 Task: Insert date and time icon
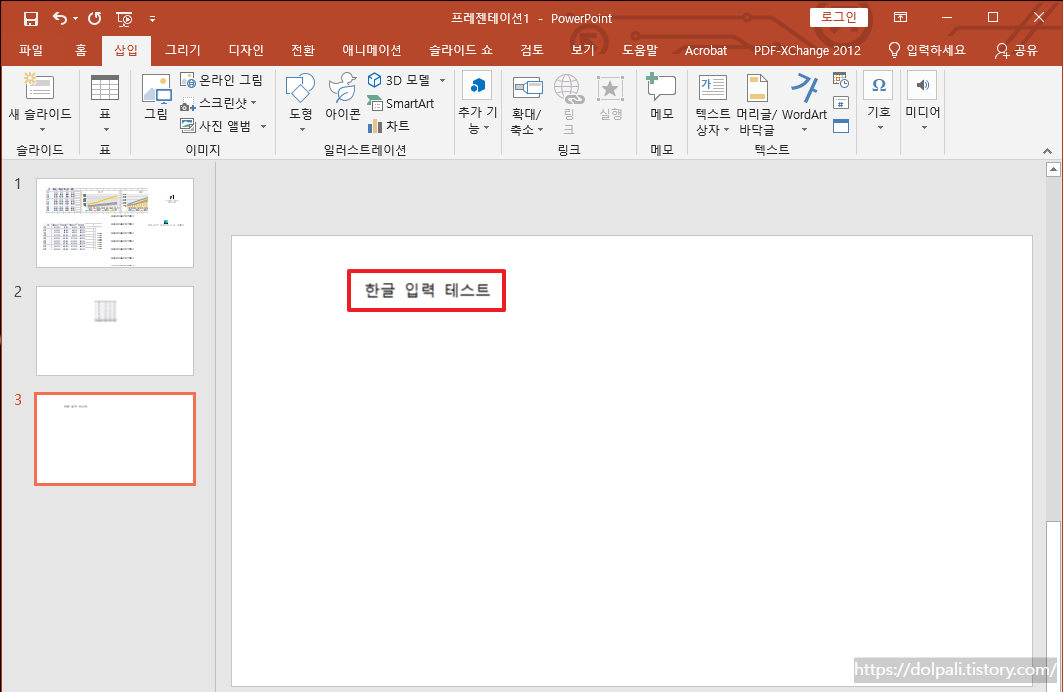841,81
